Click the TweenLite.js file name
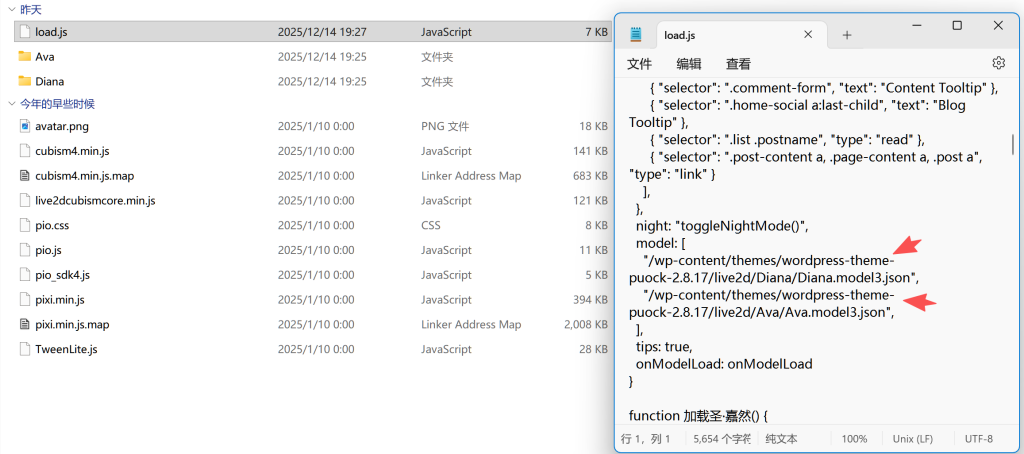This screenshot has height=454, width=1024. pos(66,349)
